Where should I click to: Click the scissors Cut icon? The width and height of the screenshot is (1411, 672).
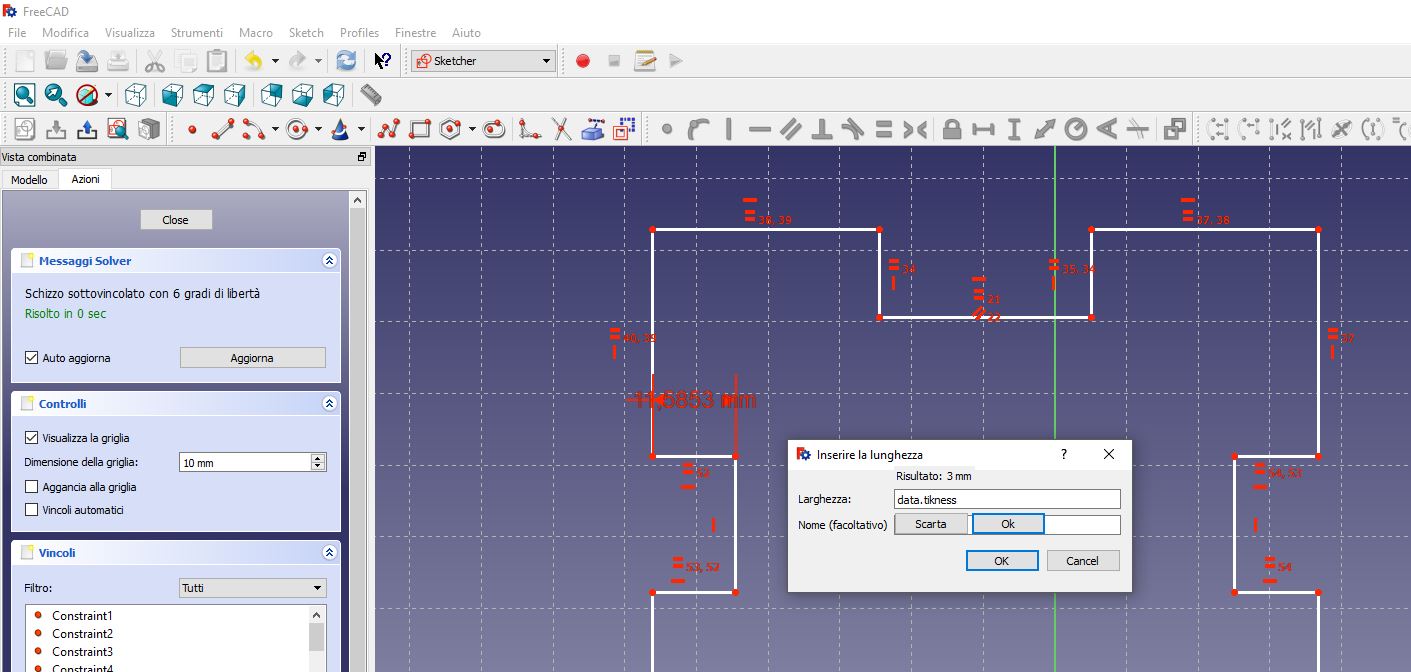(x=154, y=61)
